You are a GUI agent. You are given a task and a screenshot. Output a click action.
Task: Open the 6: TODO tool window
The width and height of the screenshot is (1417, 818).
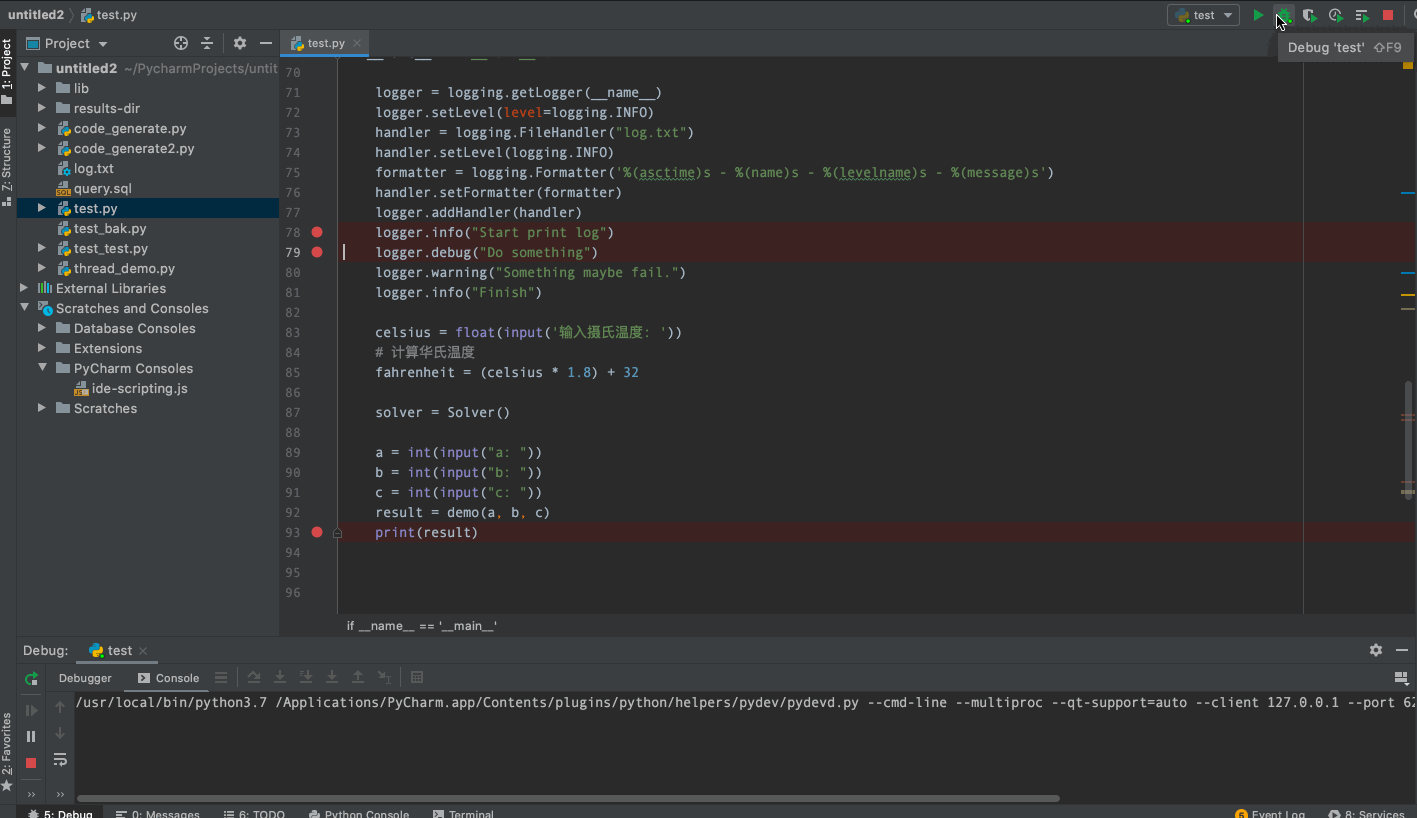(x=254, y=813)
